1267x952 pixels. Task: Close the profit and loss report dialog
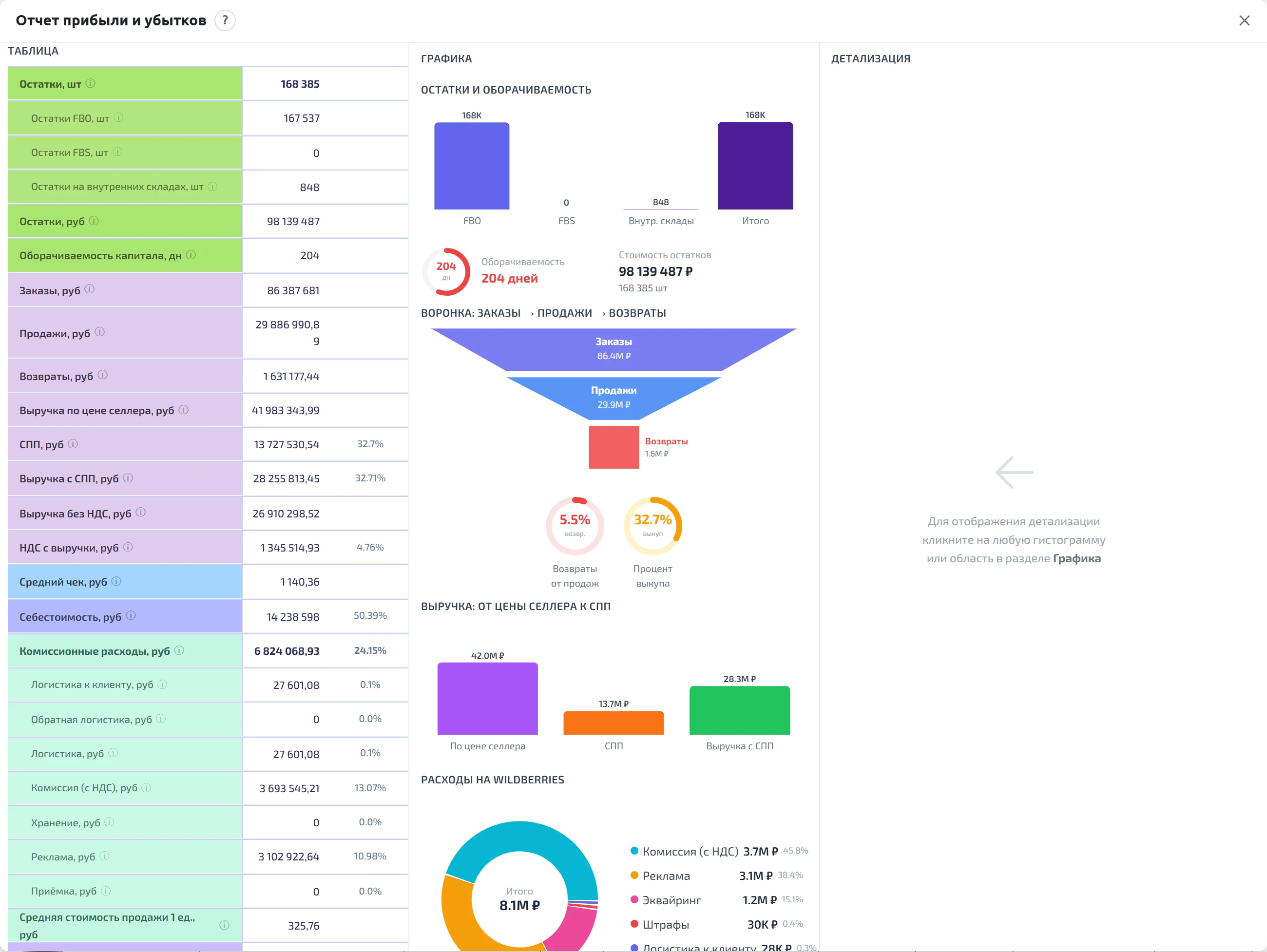pyautogui.click(x=1244, y=20)
